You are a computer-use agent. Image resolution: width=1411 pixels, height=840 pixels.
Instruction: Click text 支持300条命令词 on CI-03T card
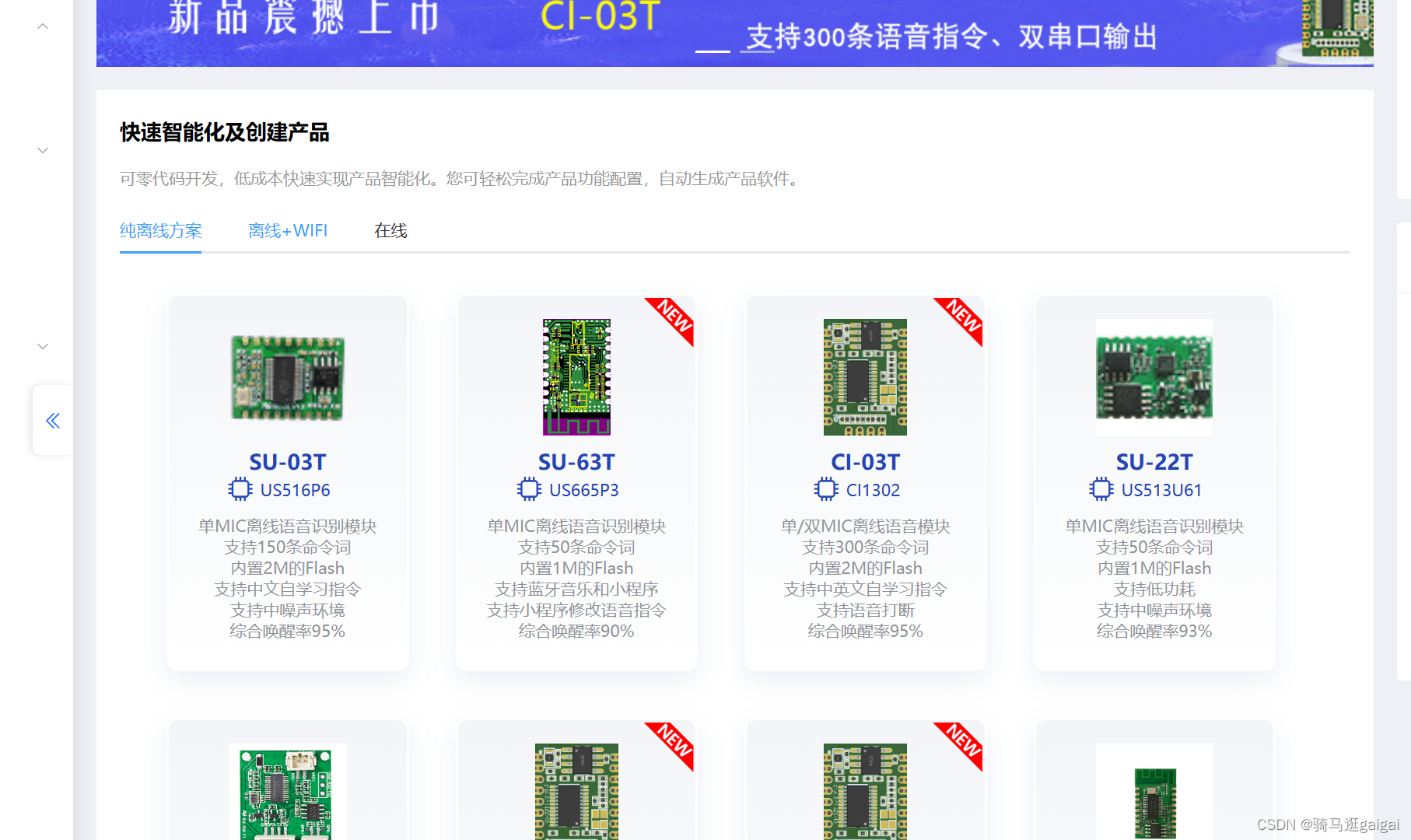coord(865,548)
